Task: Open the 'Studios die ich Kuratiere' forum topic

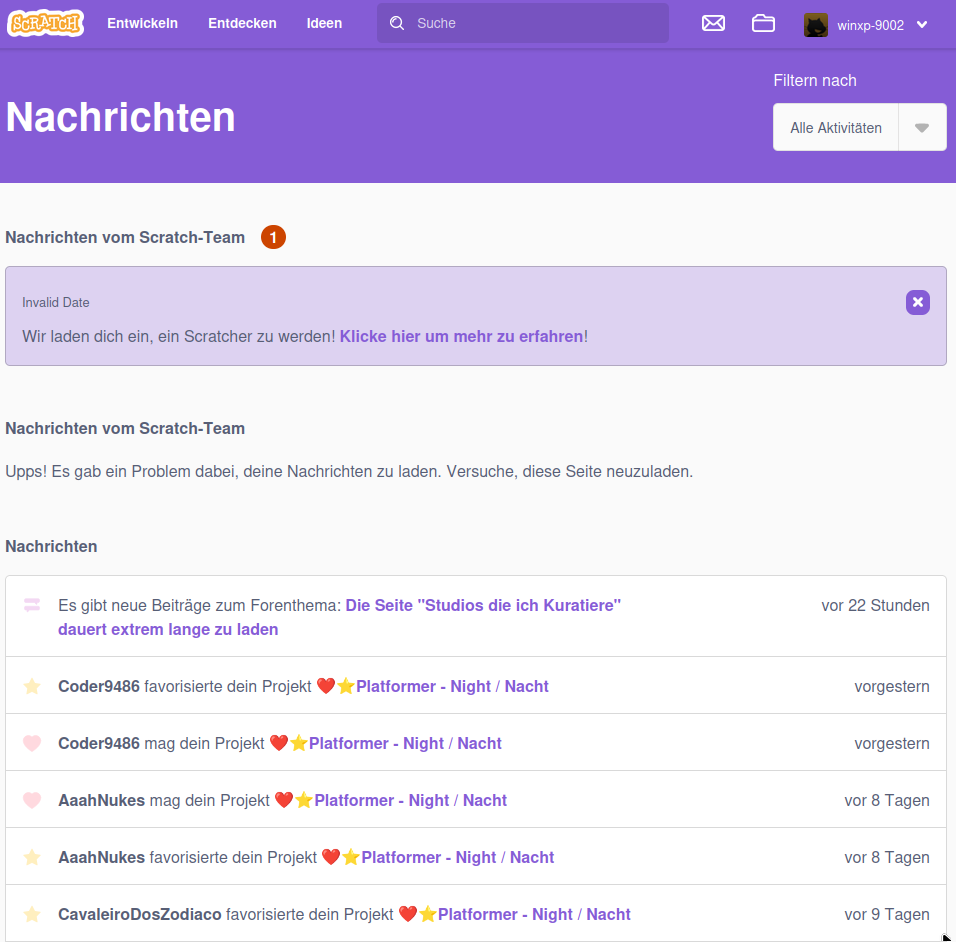Action: (483, 605)
